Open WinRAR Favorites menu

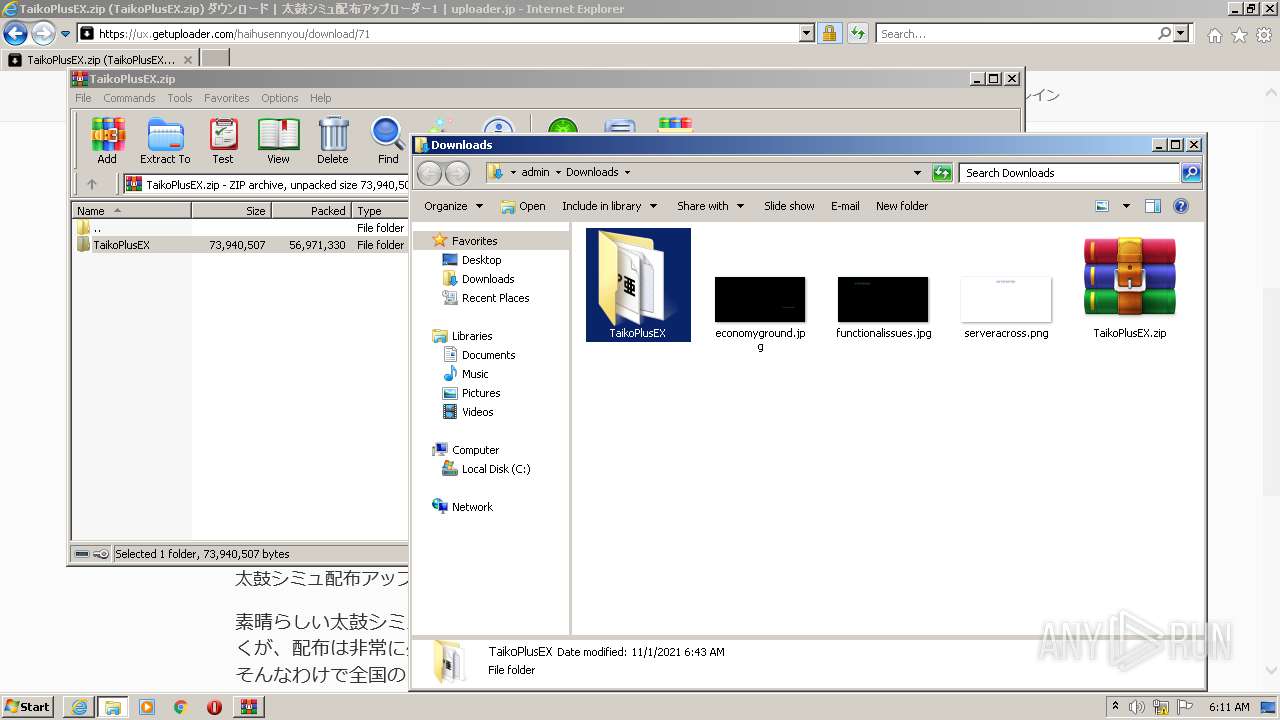(227, 98)
